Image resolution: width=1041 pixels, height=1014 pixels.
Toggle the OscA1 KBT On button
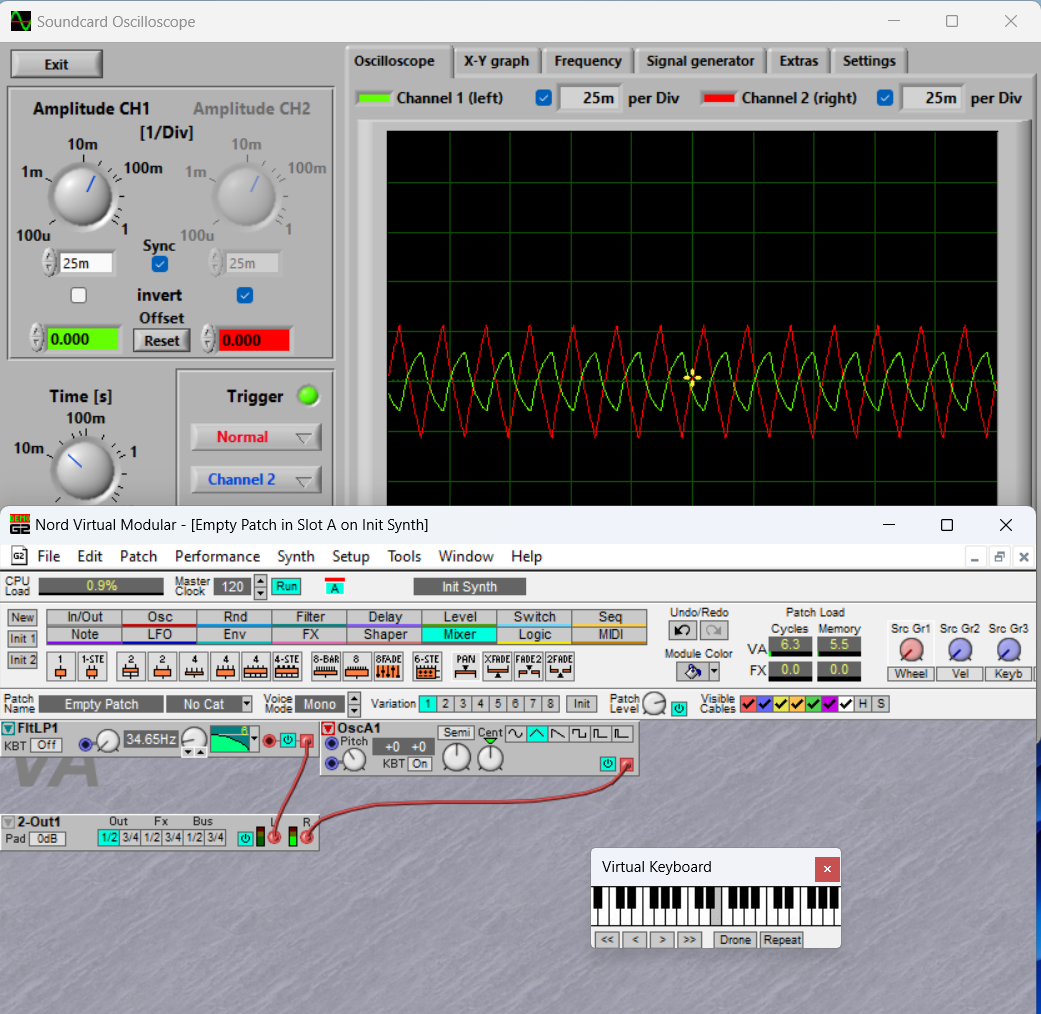point(420,764)
